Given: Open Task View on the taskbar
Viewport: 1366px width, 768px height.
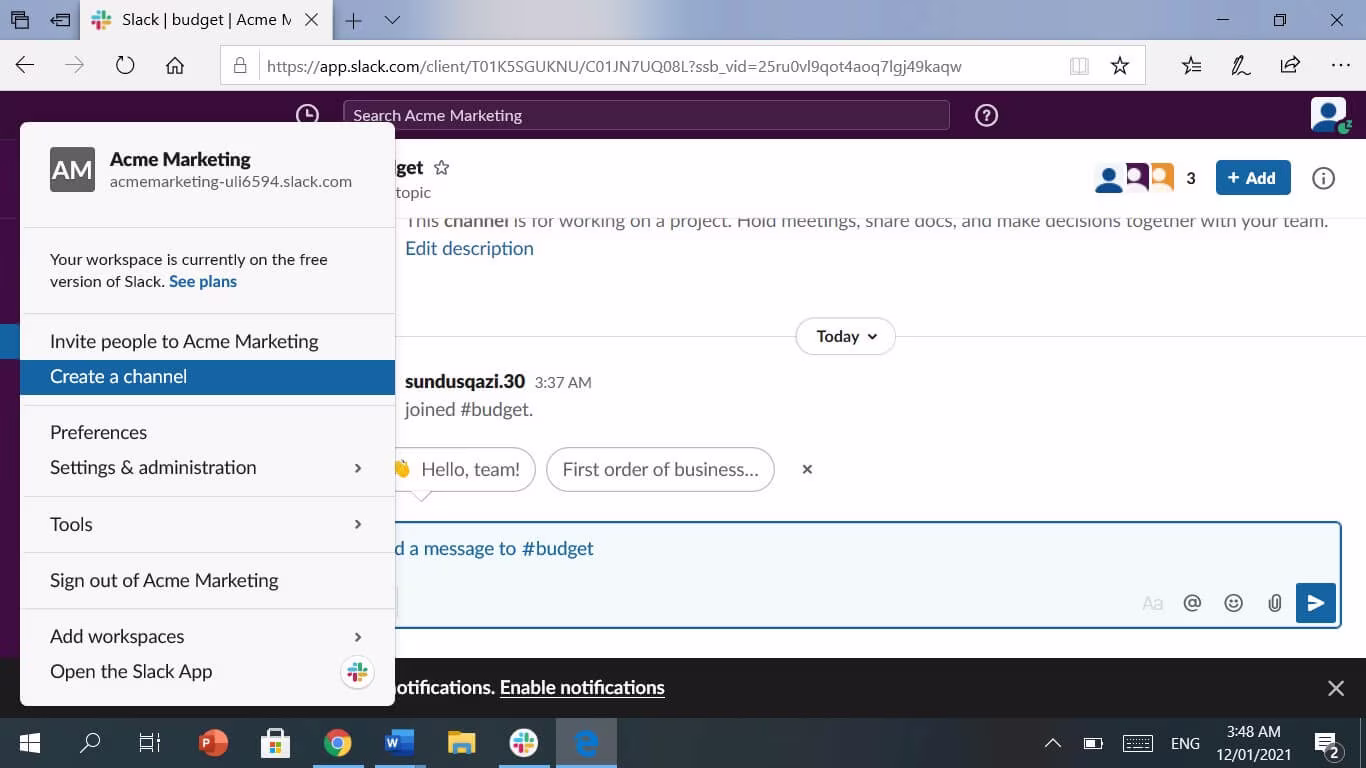Looking at the screenshot, I should point(149,743).
